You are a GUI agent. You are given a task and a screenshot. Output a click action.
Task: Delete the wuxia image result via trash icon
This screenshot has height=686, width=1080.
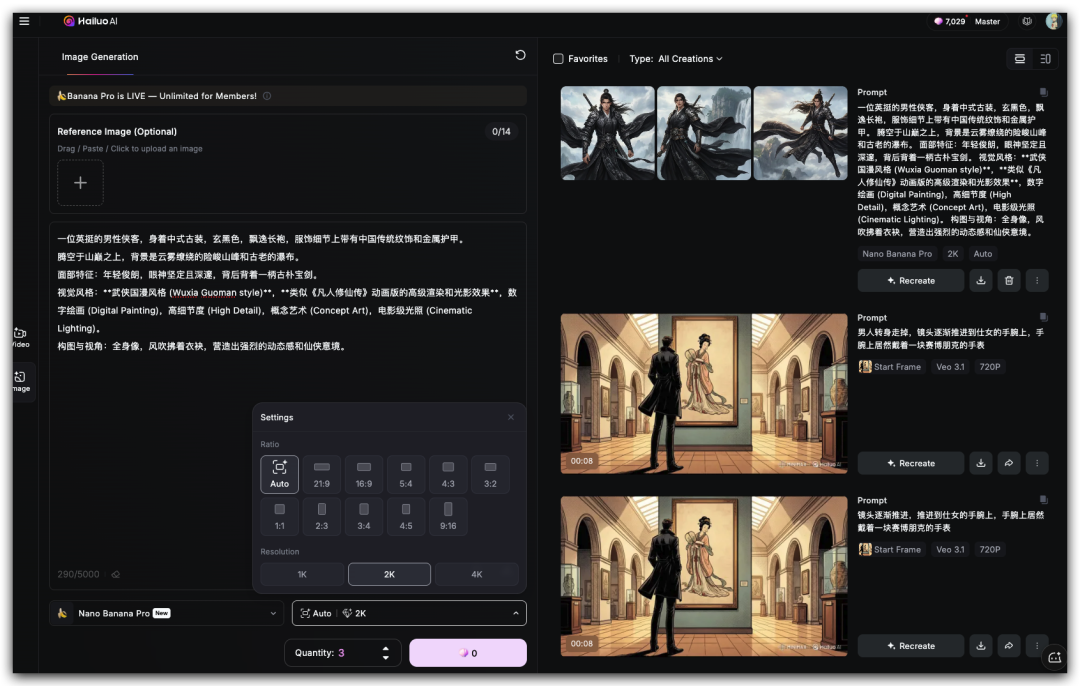(1009, 280)
